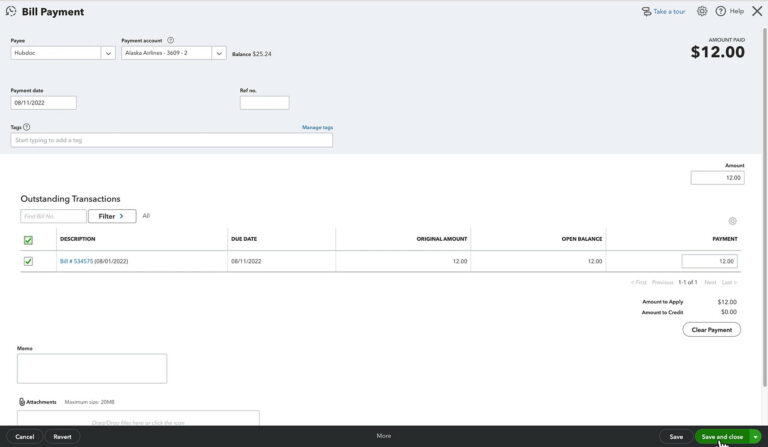Click the Payee Hubdoc field
The image size is (768, 447).
click(x=56, y=53)
